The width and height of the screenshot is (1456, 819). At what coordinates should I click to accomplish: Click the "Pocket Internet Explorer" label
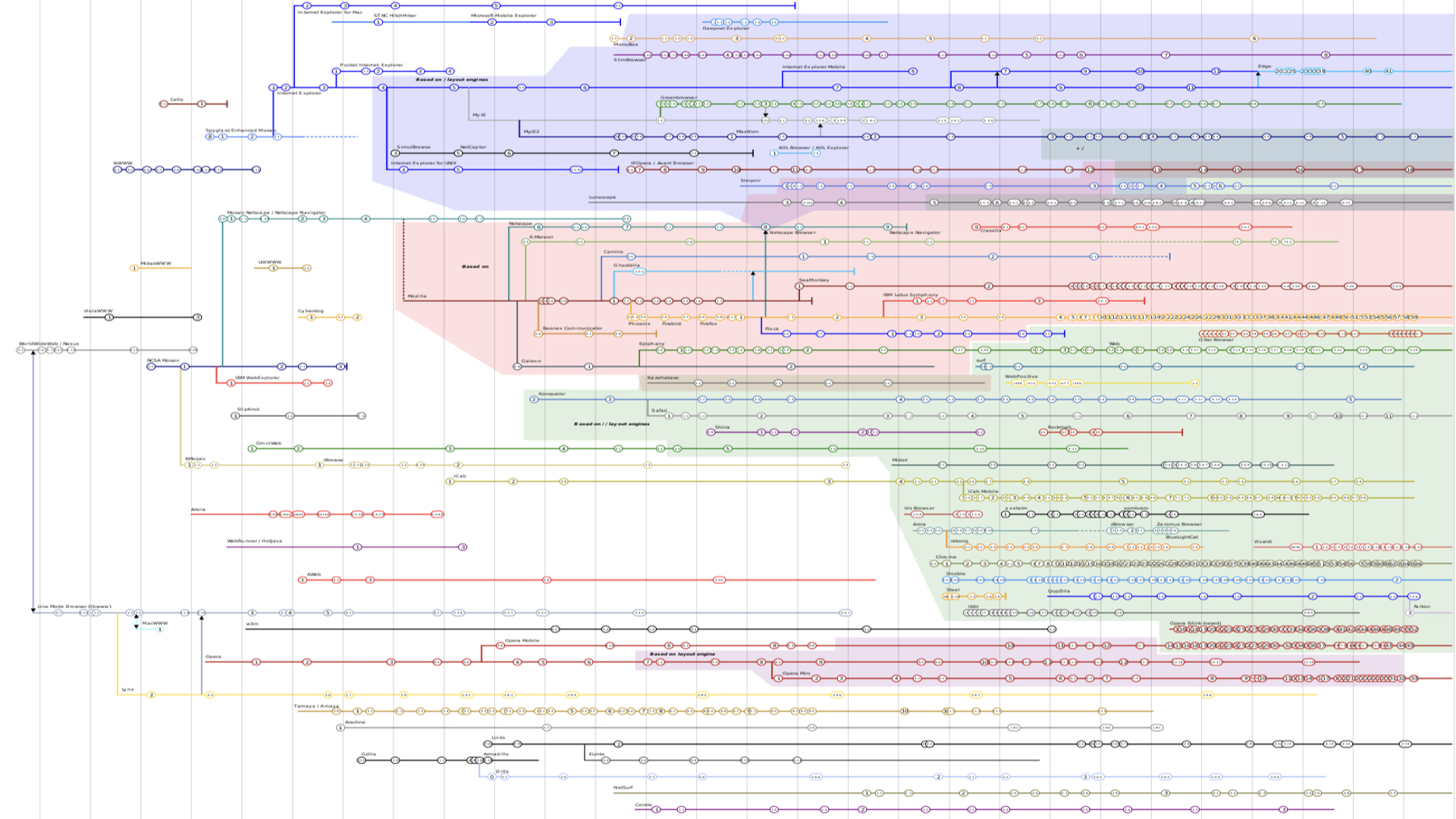372,65
